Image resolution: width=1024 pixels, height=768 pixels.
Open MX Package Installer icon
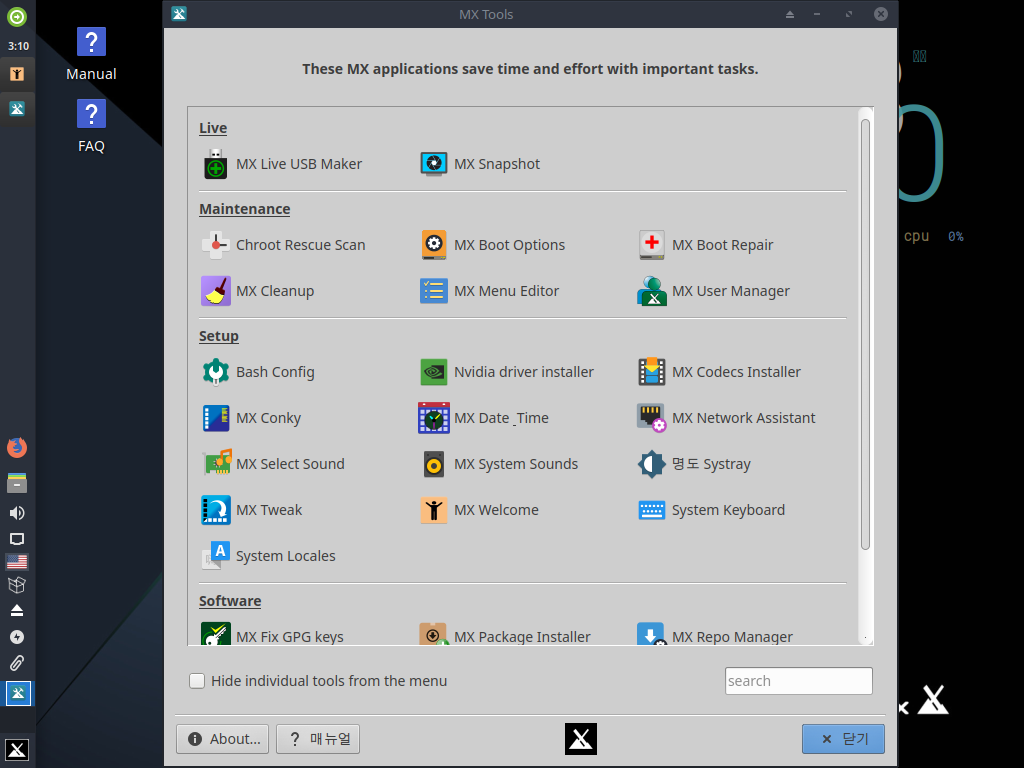pos(434,633)
